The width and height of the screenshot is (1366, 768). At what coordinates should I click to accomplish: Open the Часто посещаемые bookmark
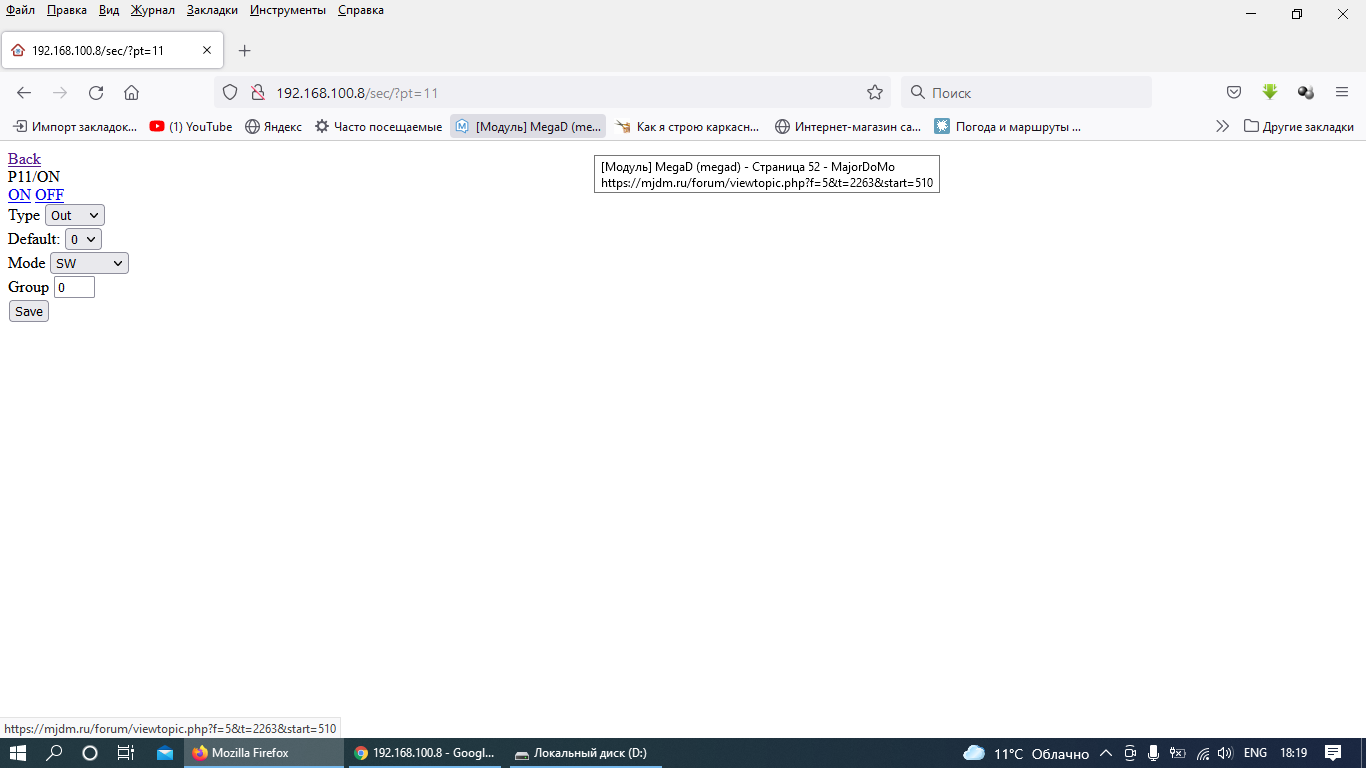378,127
